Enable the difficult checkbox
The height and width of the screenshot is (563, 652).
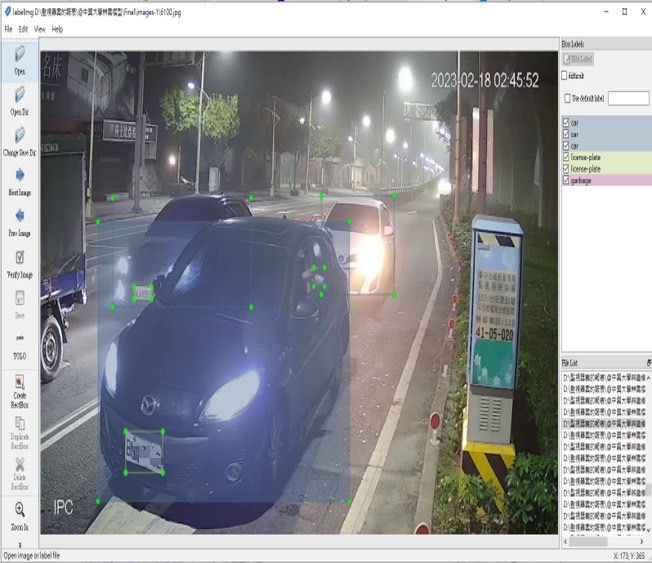566,75
